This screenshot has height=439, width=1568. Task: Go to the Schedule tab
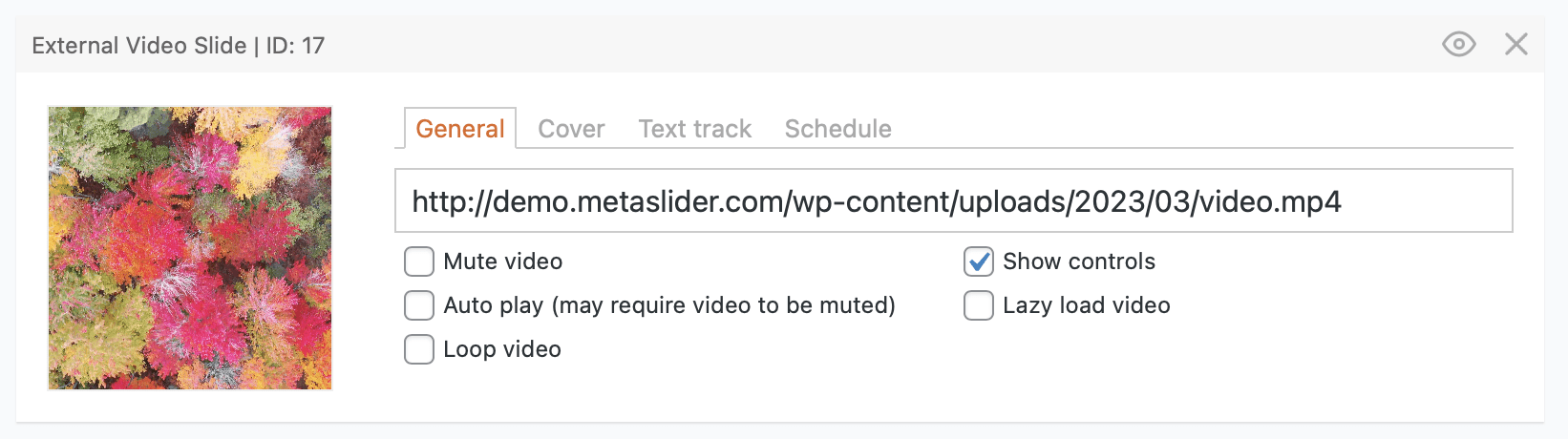837,129
